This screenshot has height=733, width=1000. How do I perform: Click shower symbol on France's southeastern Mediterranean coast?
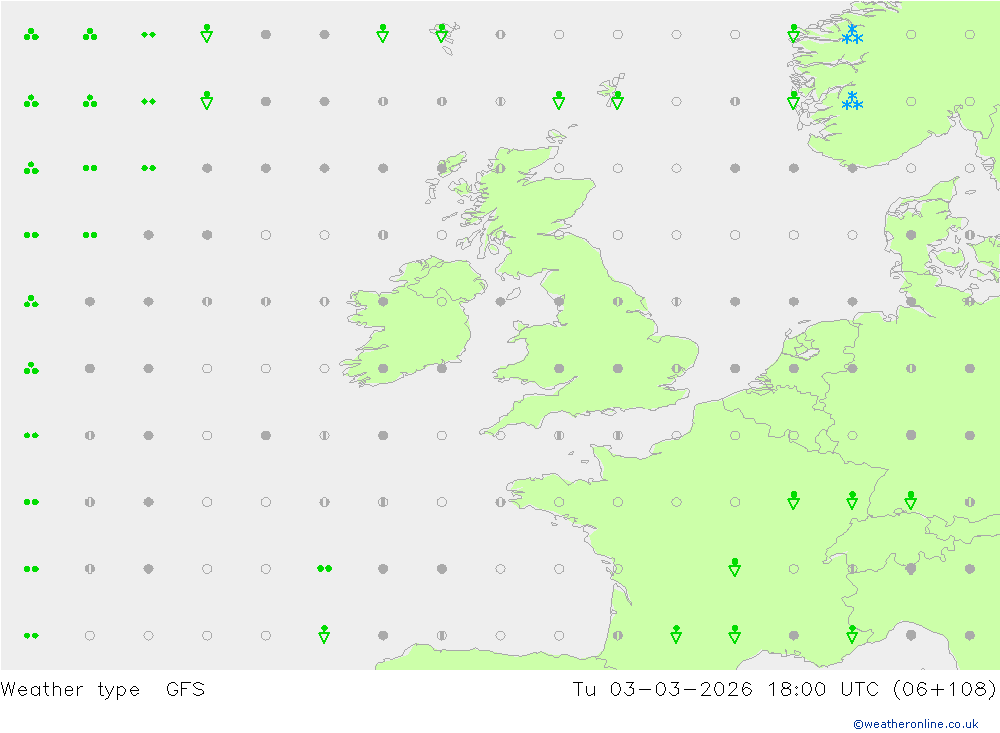[x=852, y=634]
